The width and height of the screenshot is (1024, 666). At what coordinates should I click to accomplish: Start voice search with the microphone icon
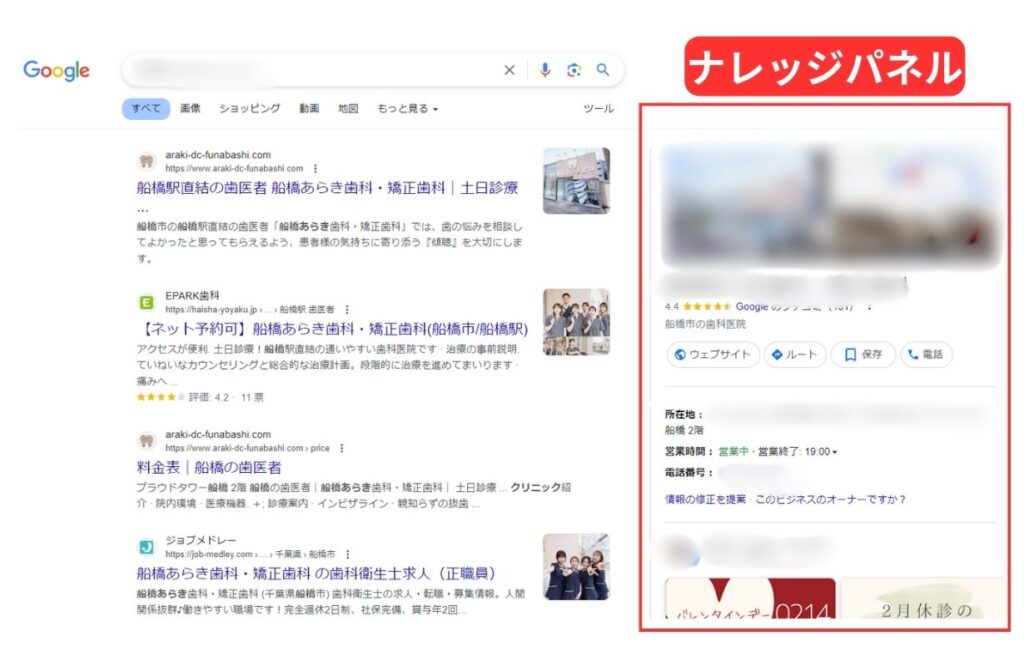click(544, 70)
